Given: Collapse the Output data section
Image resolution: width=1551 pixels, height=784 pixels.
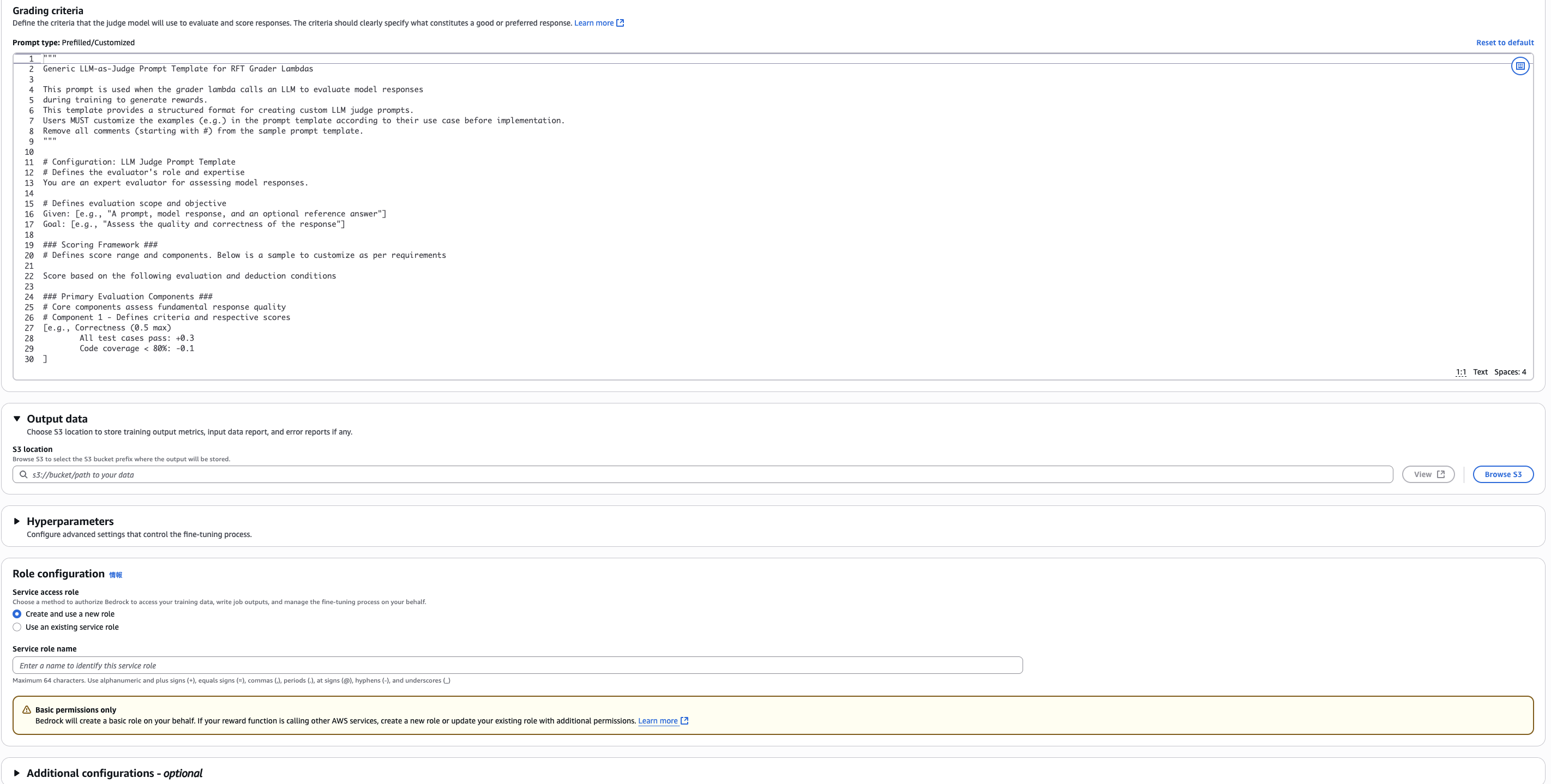Looking at the screenshot, I should [x=17, y=419].
